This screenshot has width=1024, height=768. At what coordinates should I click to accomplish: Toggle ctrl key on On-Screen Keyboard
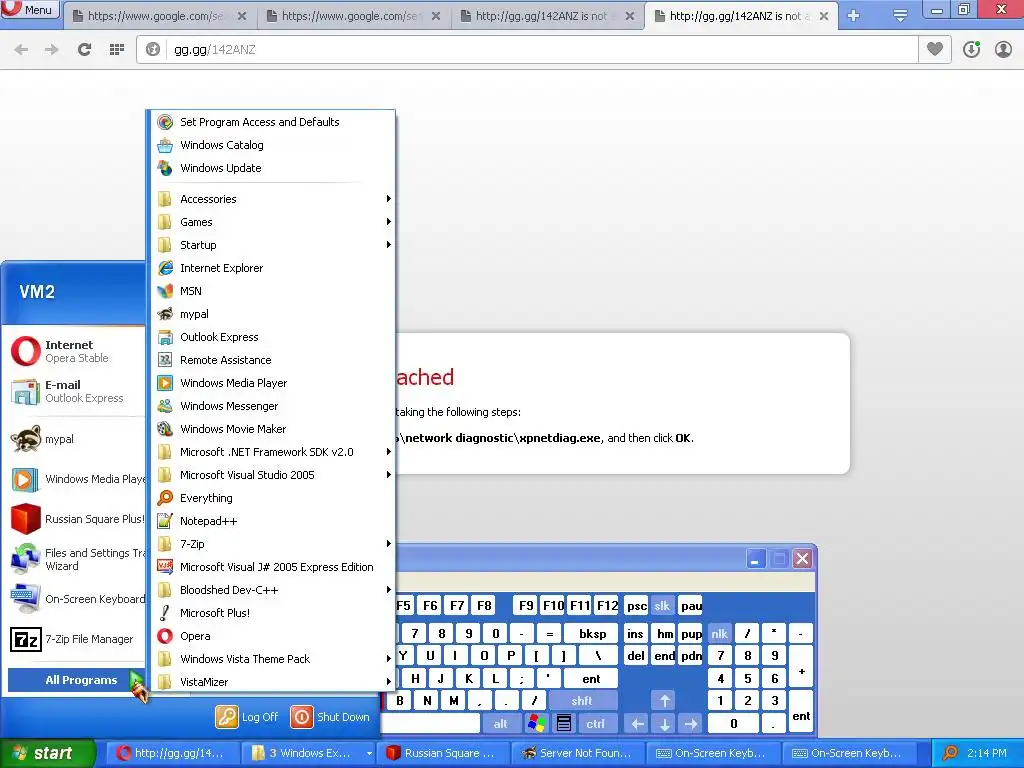tap(596, 724)
